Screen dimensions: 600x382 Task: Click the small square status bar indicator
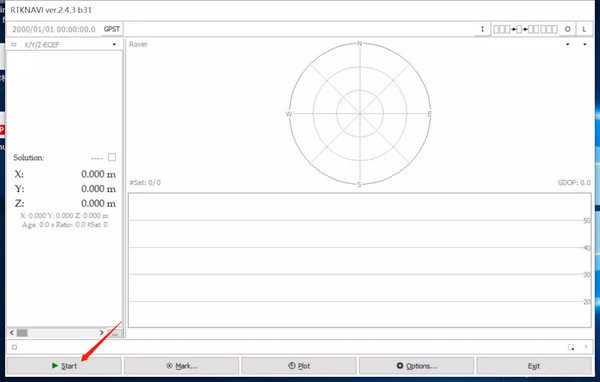15,347
